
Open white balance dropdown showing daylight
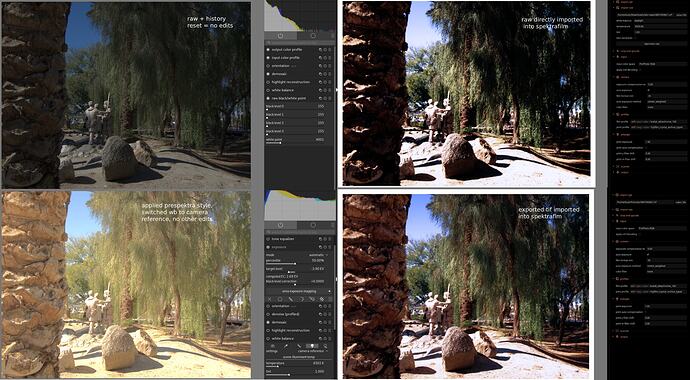click(661, 21)
